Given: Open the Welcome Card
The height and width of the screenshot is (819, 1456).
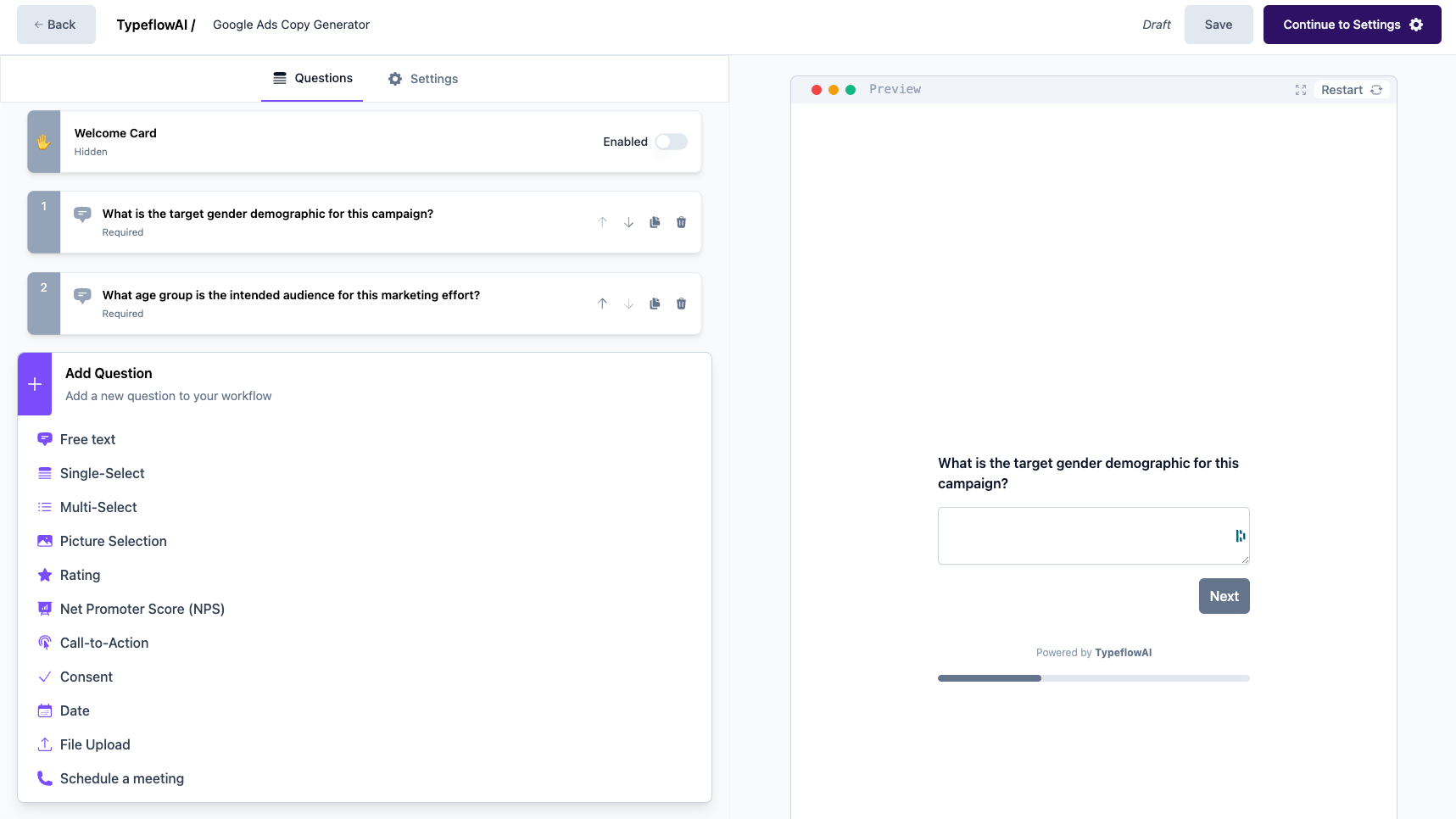Looking at the screenshot, I should pos(365,142).
